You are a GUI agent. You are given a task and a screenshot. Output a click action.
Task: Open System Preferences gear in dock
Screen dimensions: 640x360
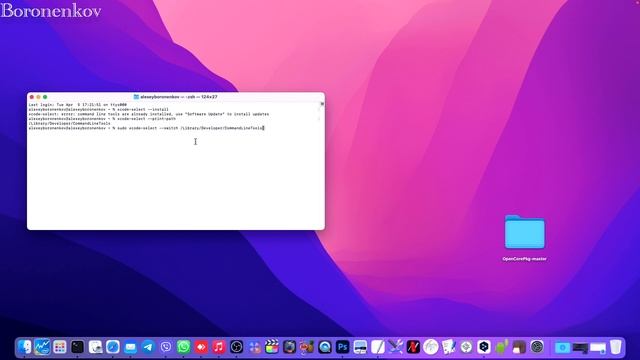(x=537, y=347)
